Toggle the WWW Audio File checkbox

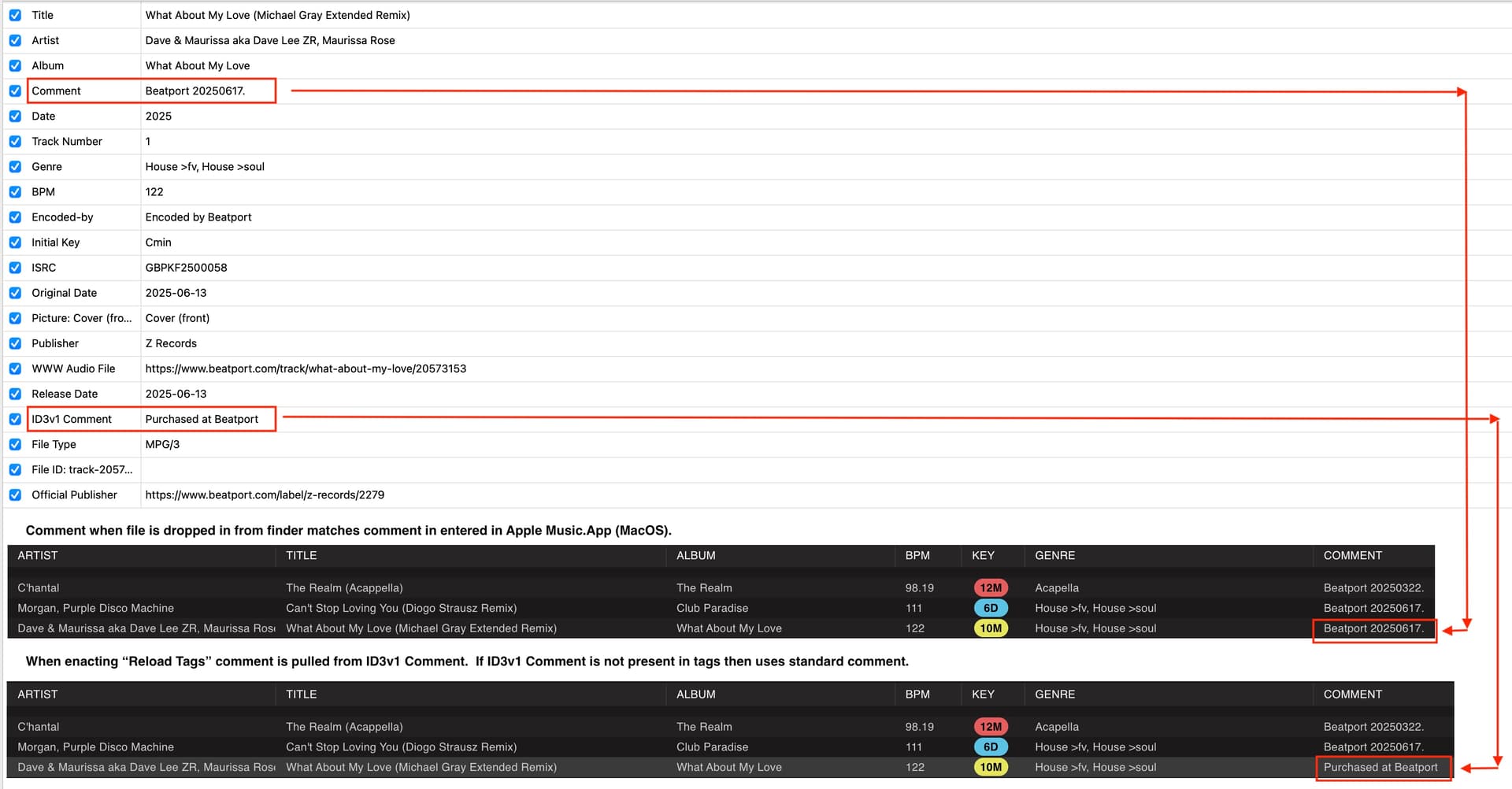[x=15, y=369]
